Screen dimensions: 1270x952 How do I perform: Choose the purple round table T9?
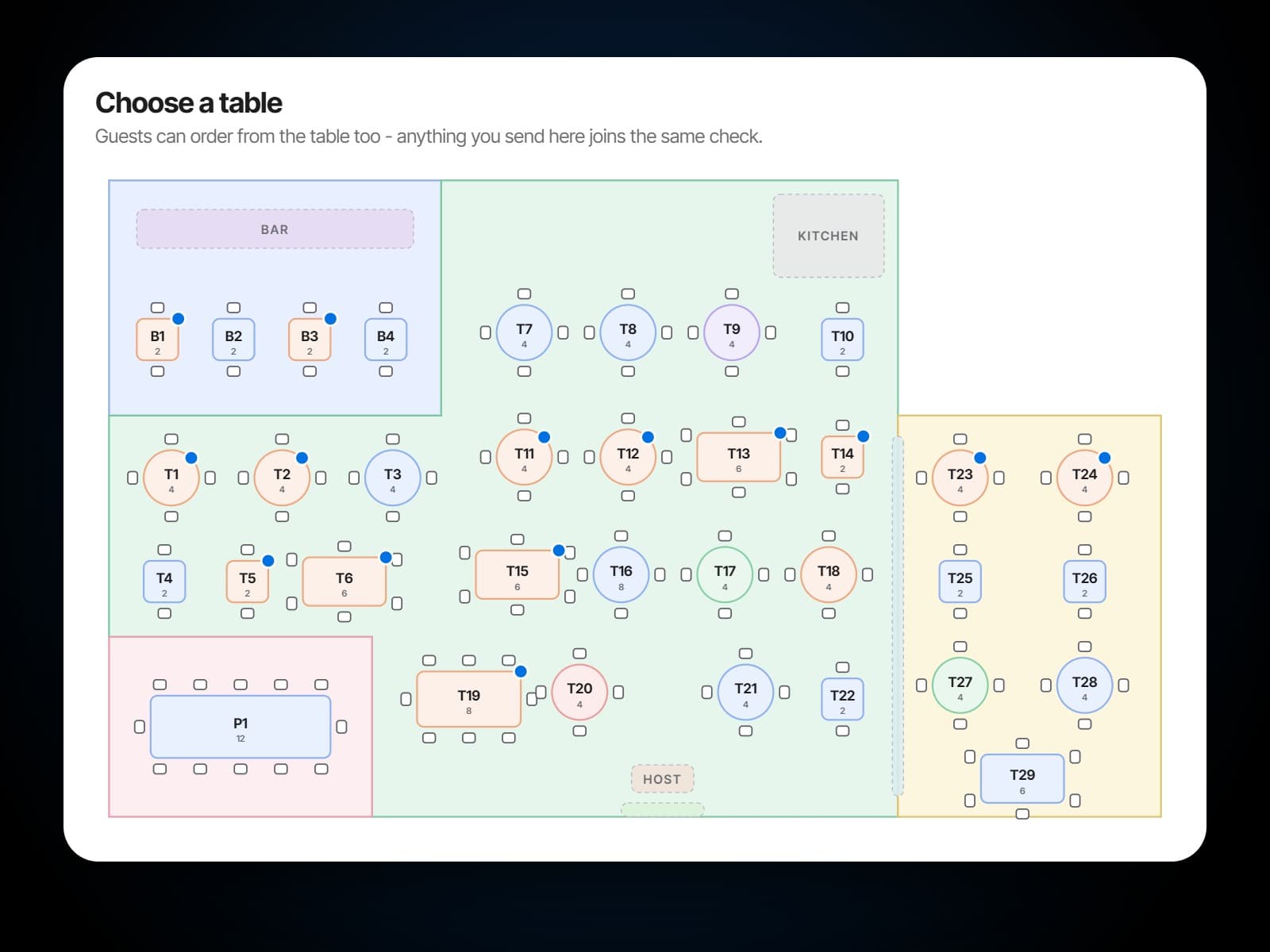click(732, 332)
